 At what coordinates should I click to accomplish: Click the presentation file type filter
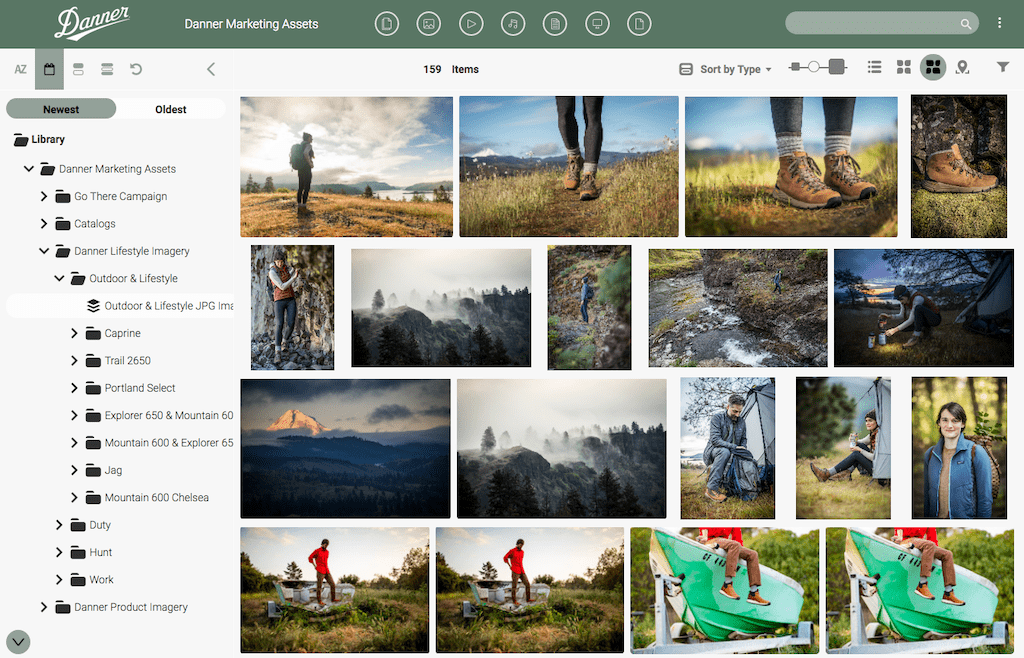point(597,23)
